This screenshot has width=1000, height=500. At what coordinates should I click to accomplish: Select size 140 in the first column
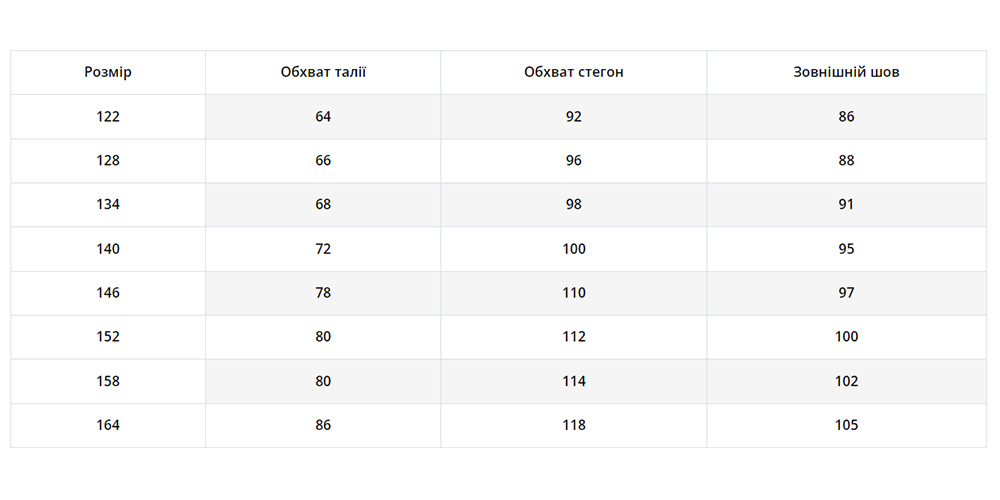[108, 248]
